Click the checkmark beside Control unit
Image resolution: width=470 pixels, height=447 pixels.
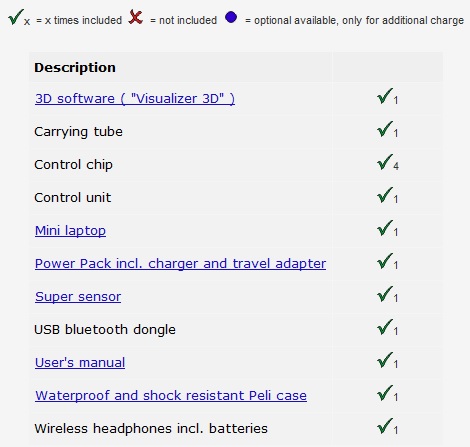[x=385, y=195]
